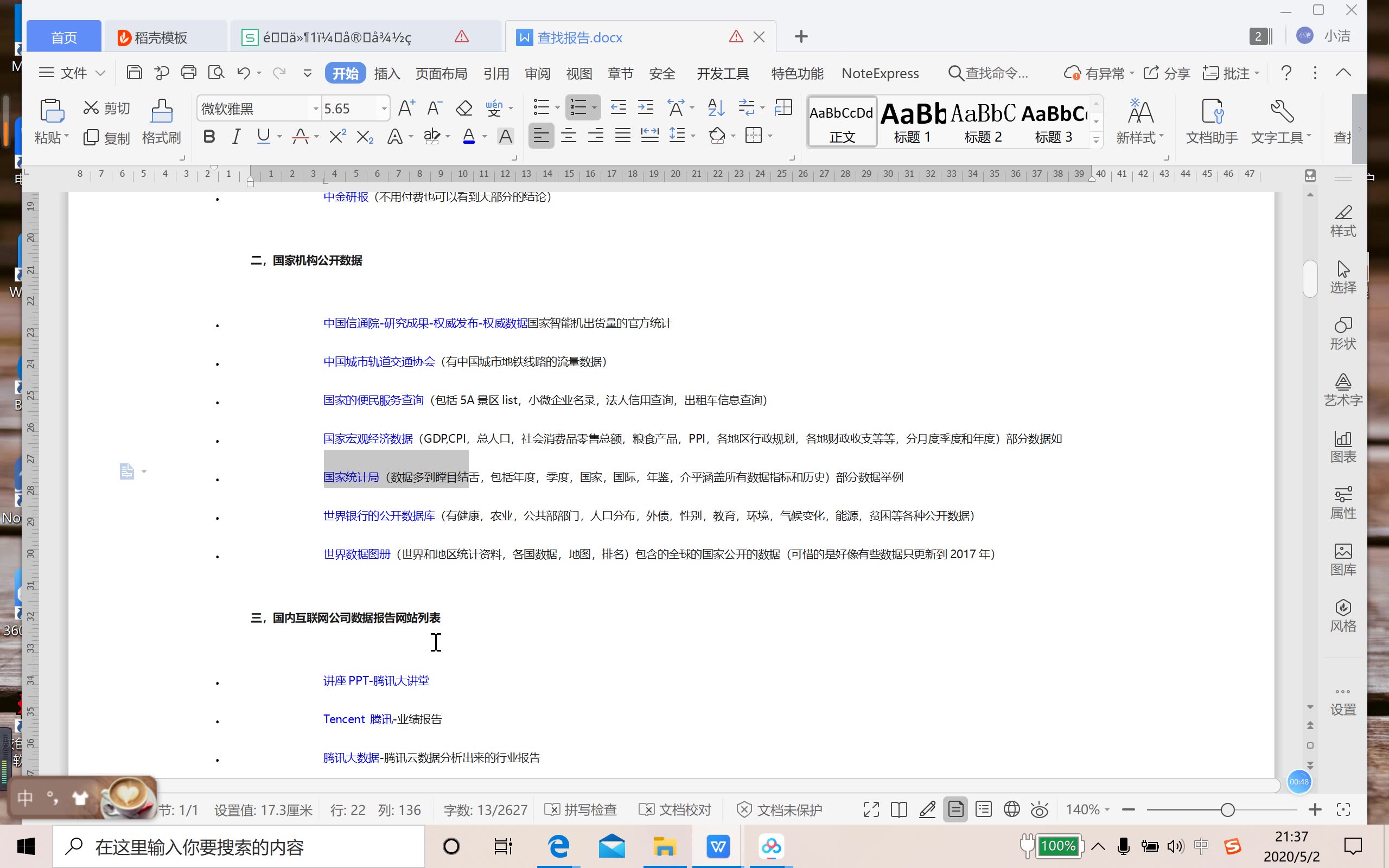Toggle Underline formatting

(x=264, y=137)
